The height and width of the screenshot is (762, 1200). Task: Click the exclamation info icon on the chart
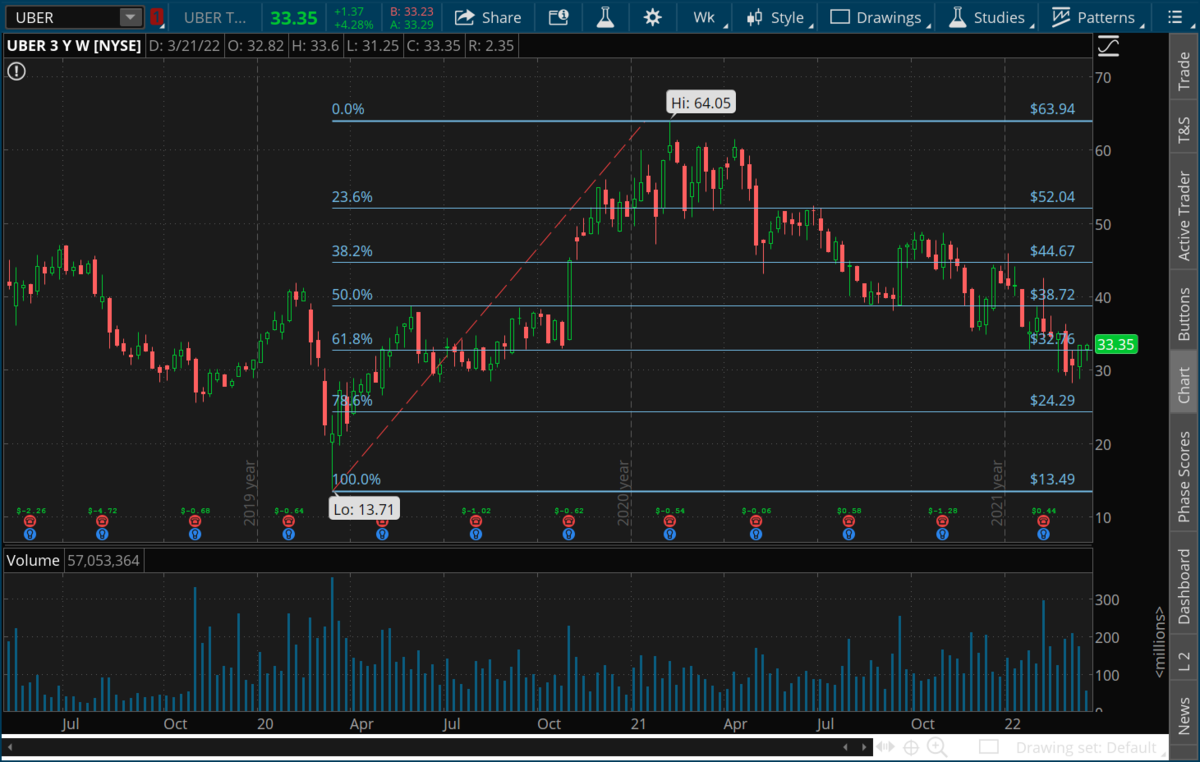tap(16, 71)
